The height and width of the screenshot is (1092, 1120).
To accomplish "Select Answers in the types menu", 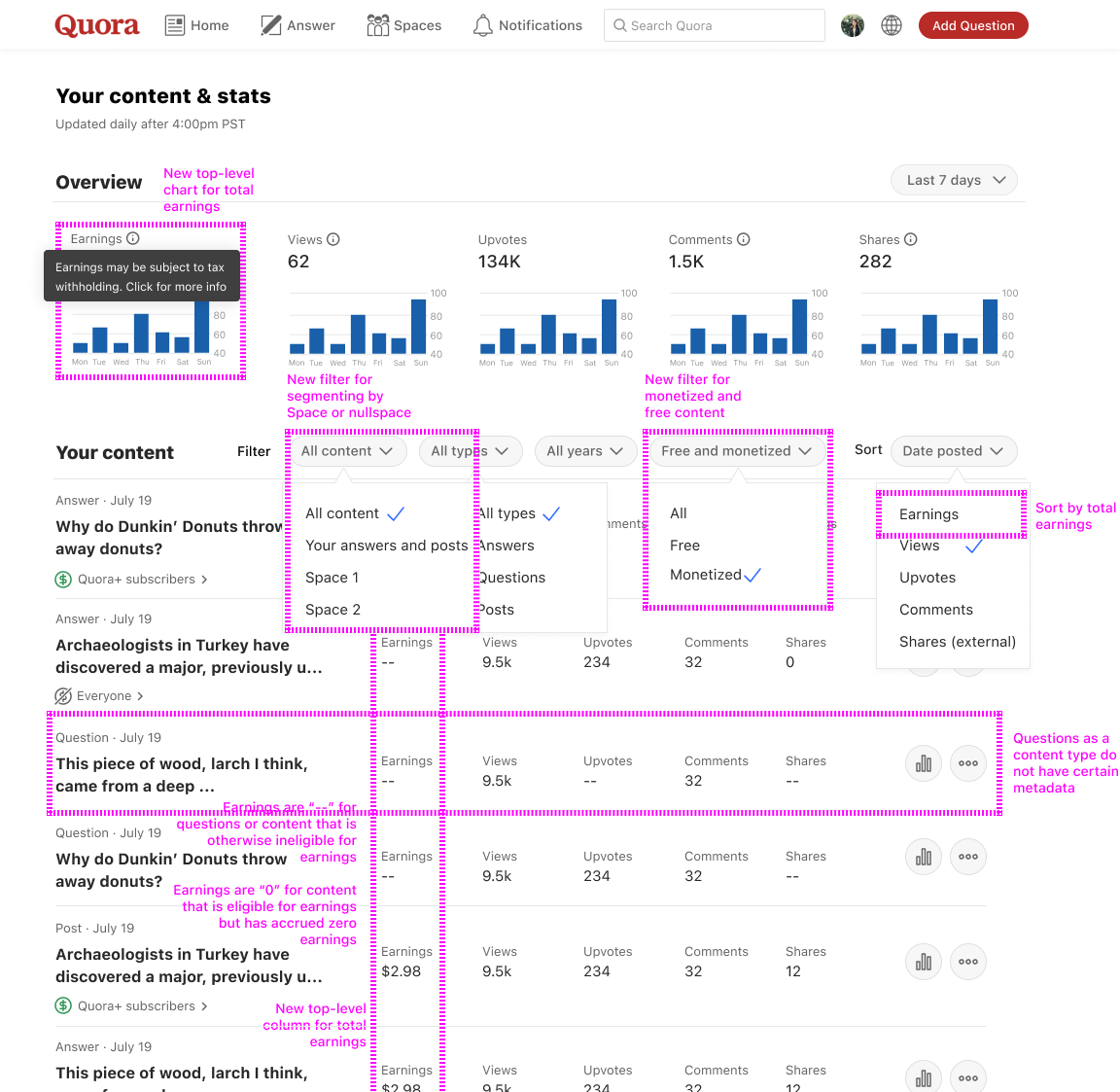I will click(507, 546).
